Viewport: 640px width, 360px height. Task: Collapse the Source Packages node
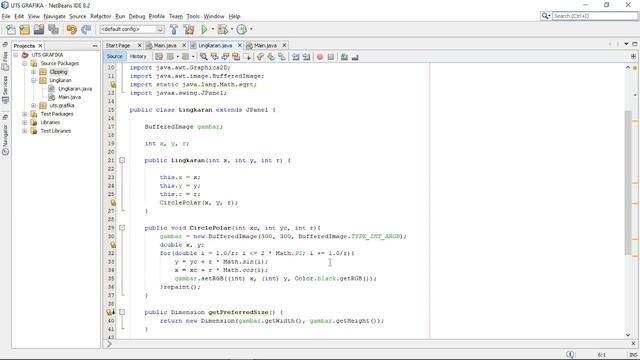(24, 63)
